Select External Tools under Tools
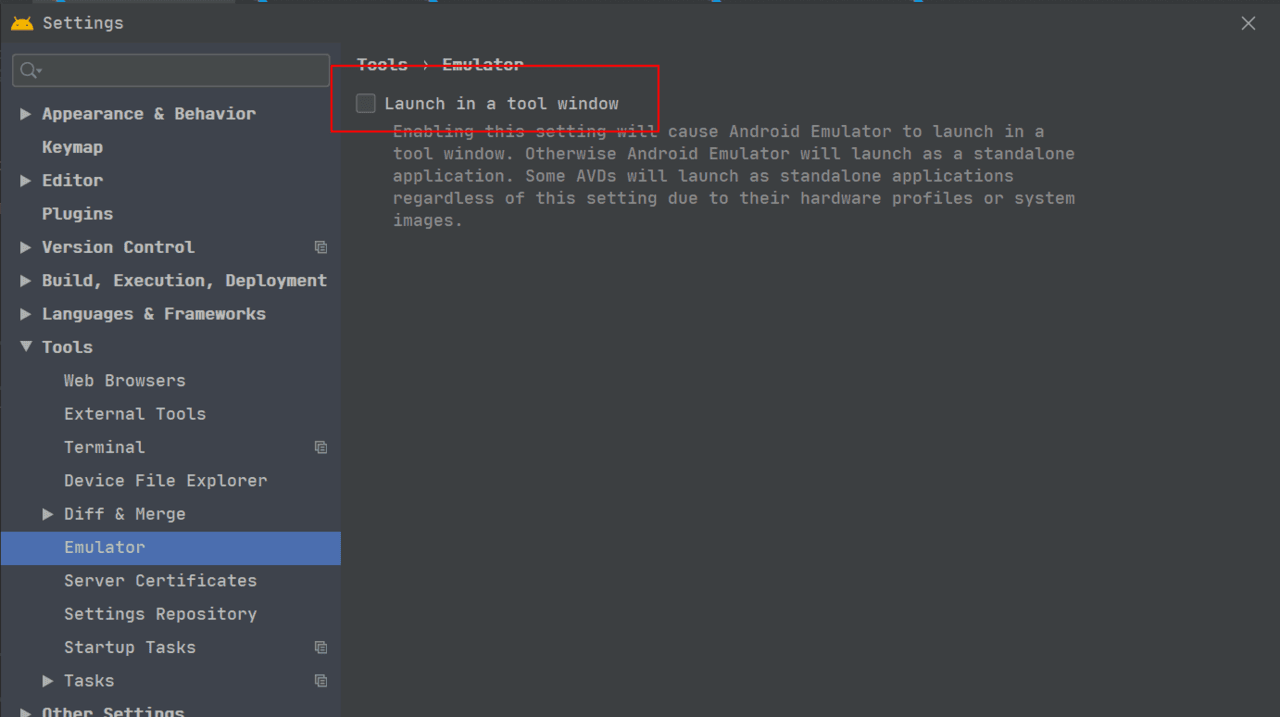Image resolution: width=1280 pixels, height=717 pixels. (135, 414)
